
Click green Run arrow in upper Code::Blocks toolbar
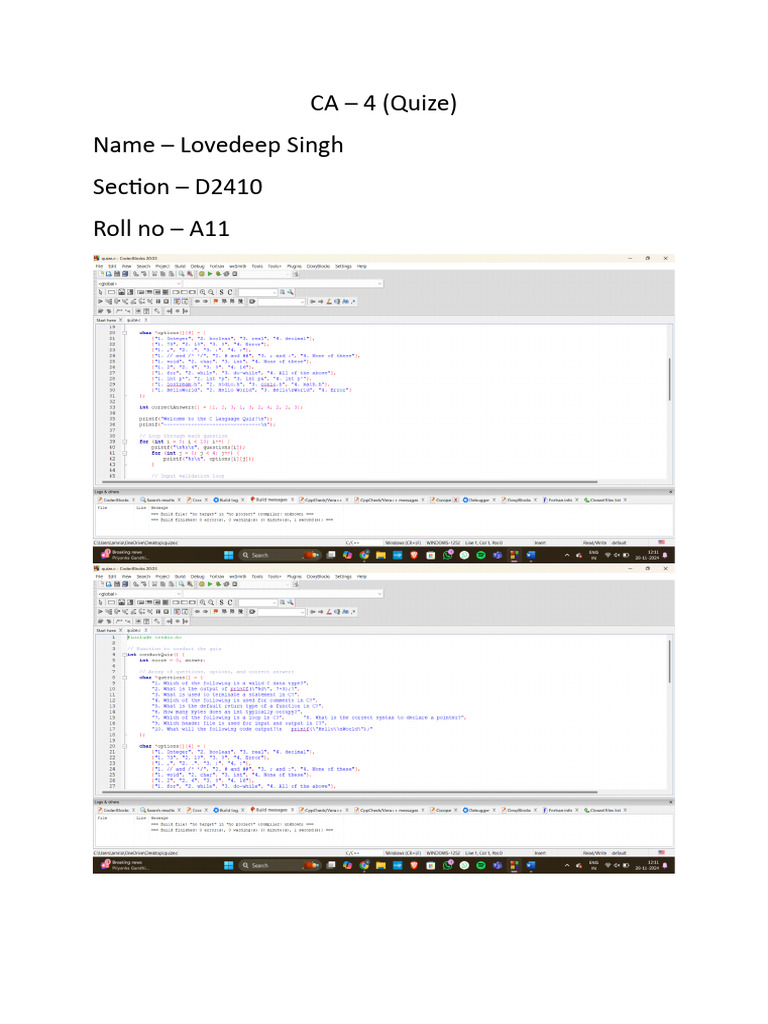[x=210, y=274]
